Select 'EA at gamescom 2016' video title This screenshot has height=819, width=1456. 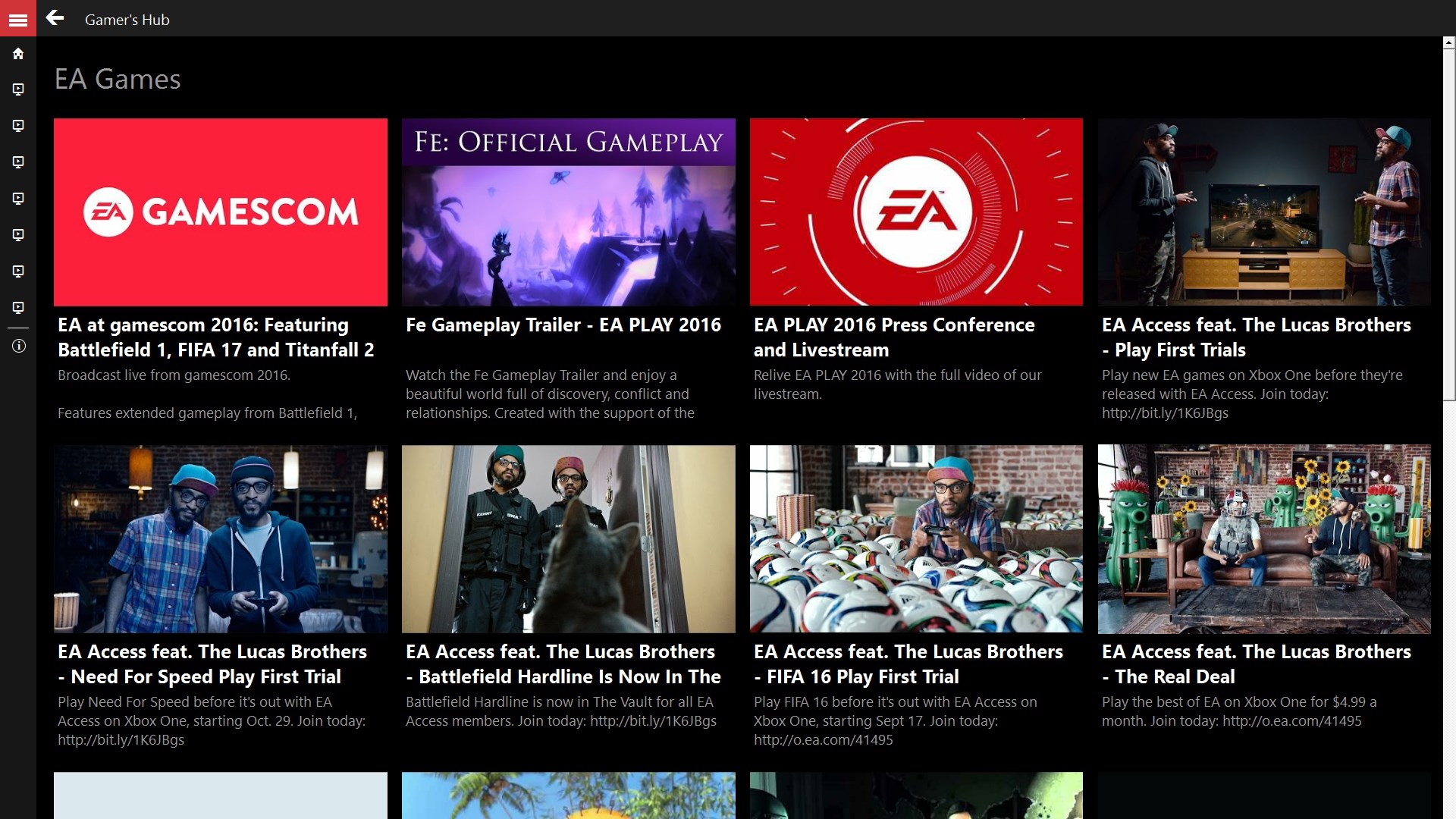click(215, 337)
